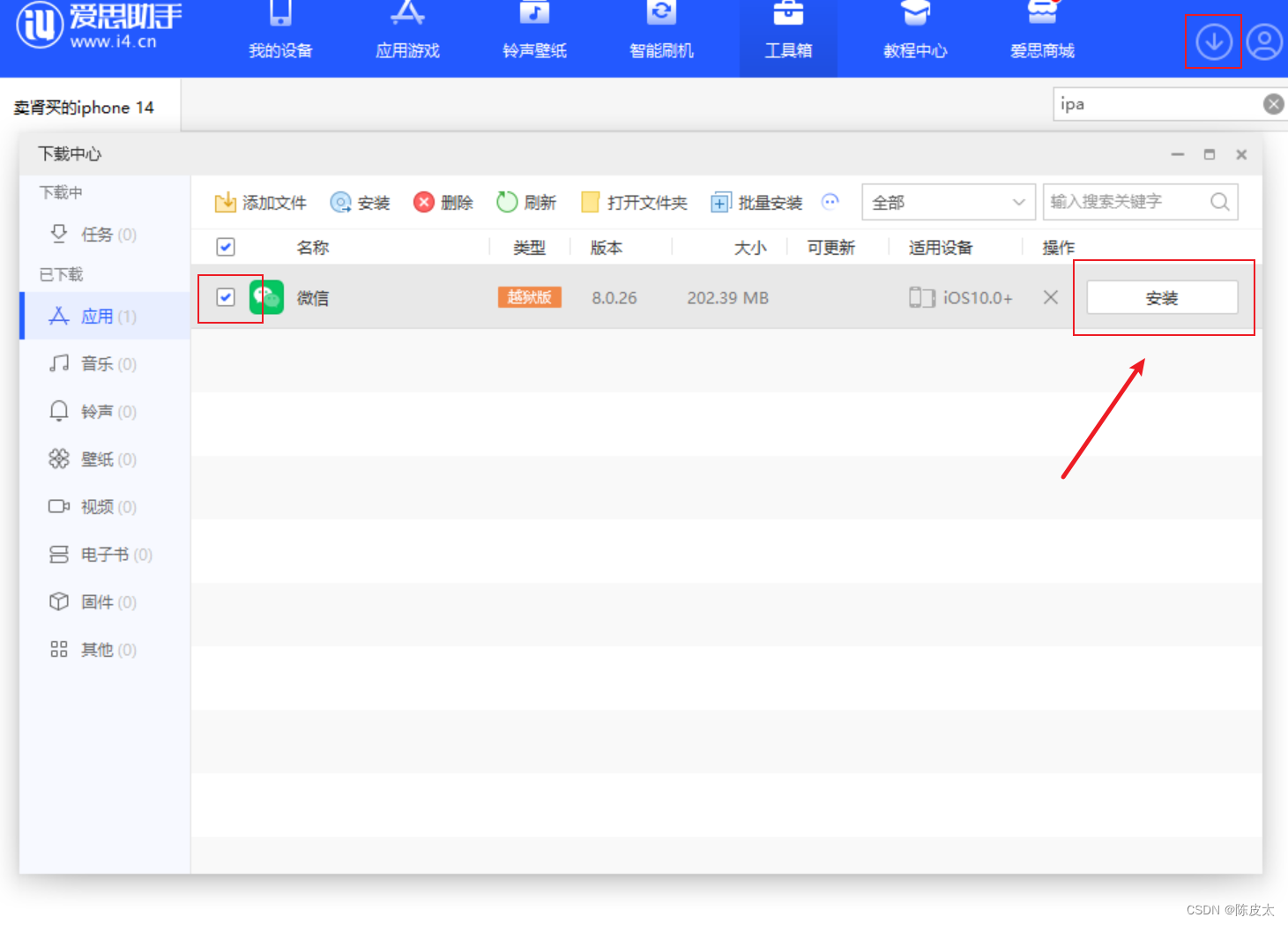Select 音乐 (0) in the sidebar
This screenshot has width=1288, height=925.
104,364
